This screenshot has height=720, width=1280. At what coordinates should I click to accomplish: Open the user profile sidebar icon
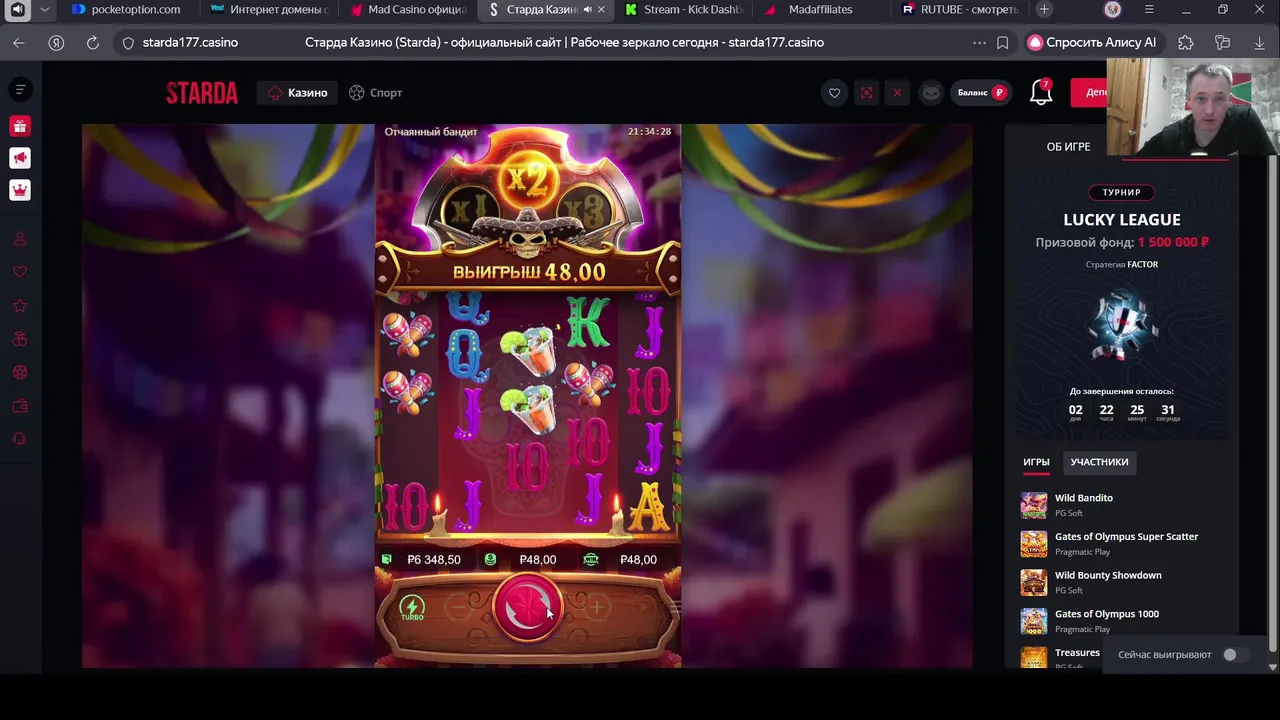(20, 239)
